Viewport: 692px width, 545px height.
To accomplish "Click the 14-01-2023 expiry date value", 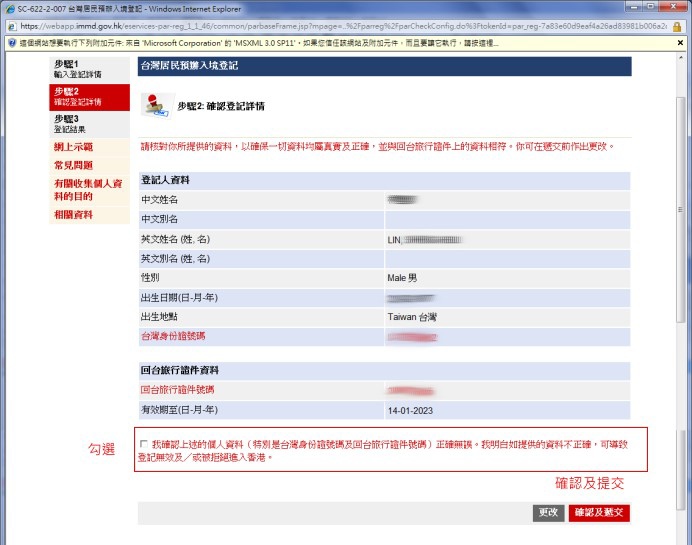I will 410,411.
